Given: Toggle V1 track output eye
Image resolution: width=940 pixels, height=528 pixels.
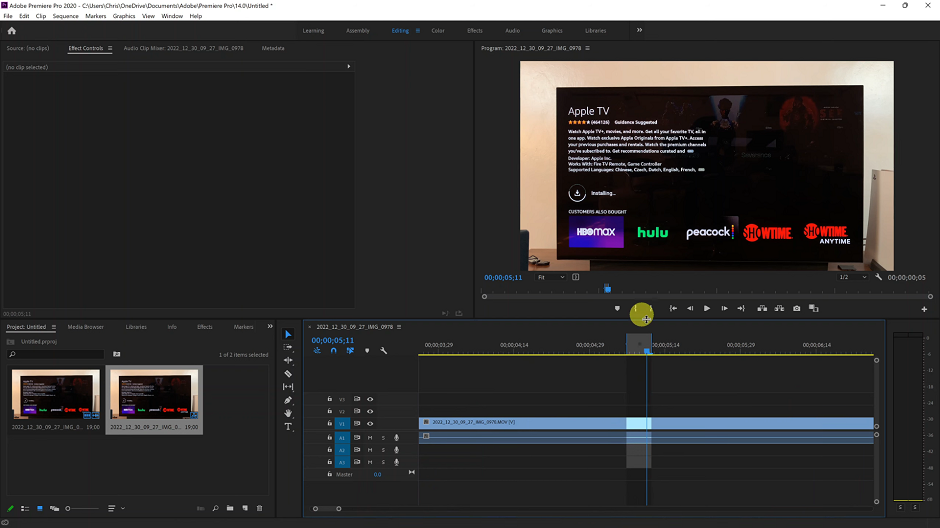Looking at the screenshot, I should pyautogui.click(x=370, y=424).
